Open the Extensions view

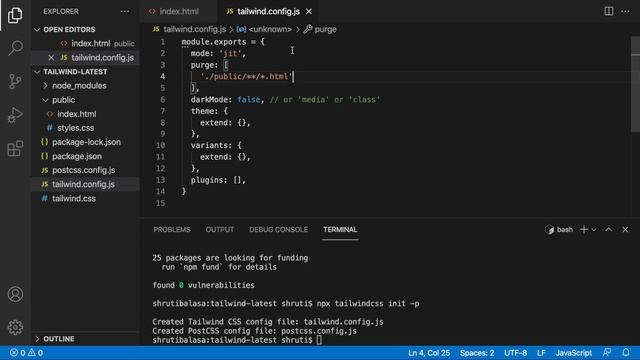coord(15,148)
